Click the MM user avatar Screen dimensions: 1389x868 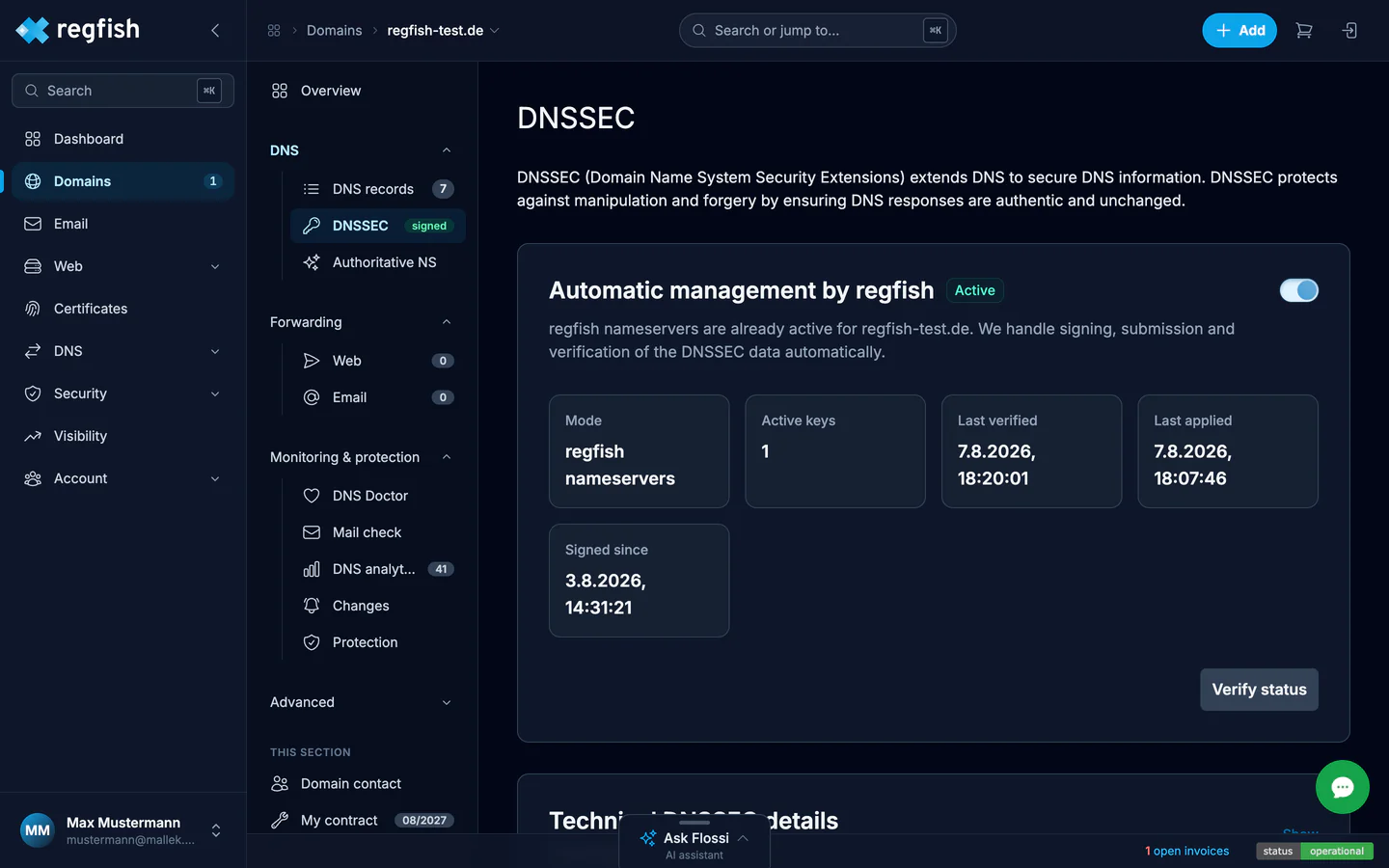click(38, 830)
